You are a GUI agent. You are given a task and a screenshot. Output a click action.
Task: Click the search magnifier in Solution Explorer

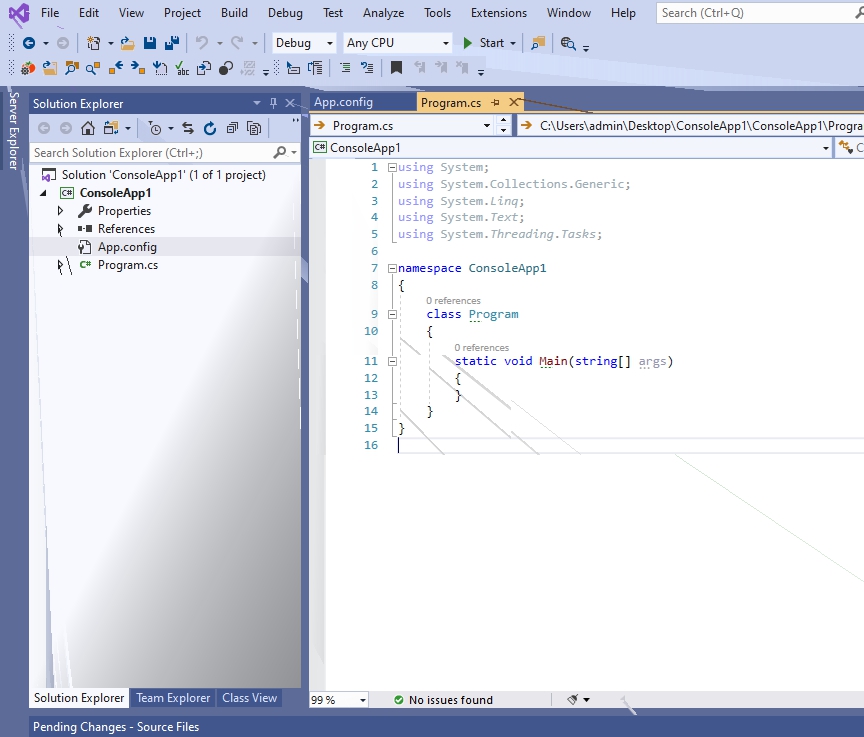[x=280, y=152]
